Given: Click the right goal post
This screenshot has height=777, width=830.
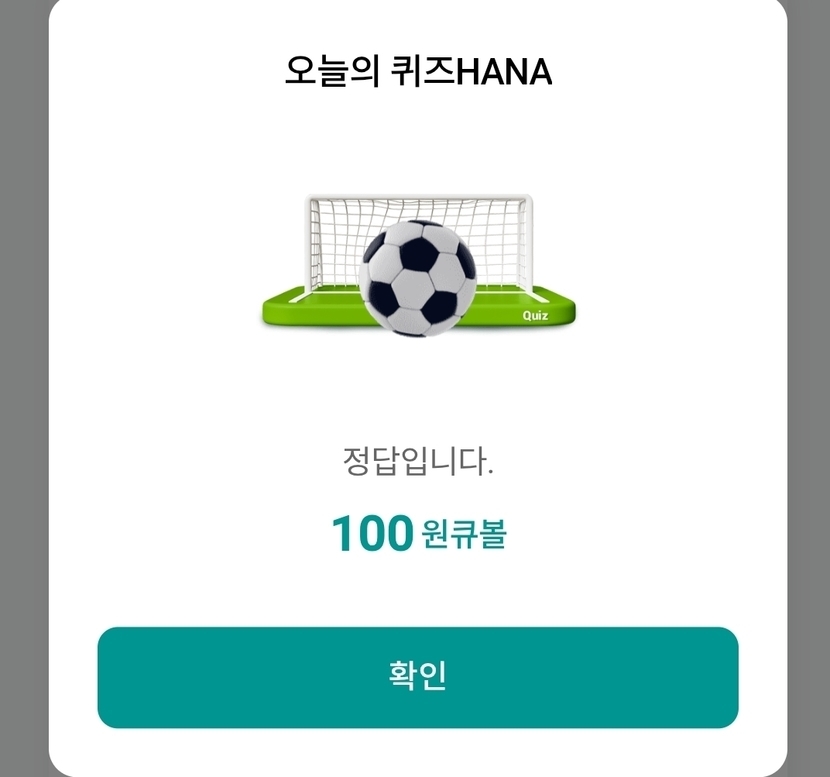Looking at the screenshot, I should pyautogui.click(x=528, y=242).
